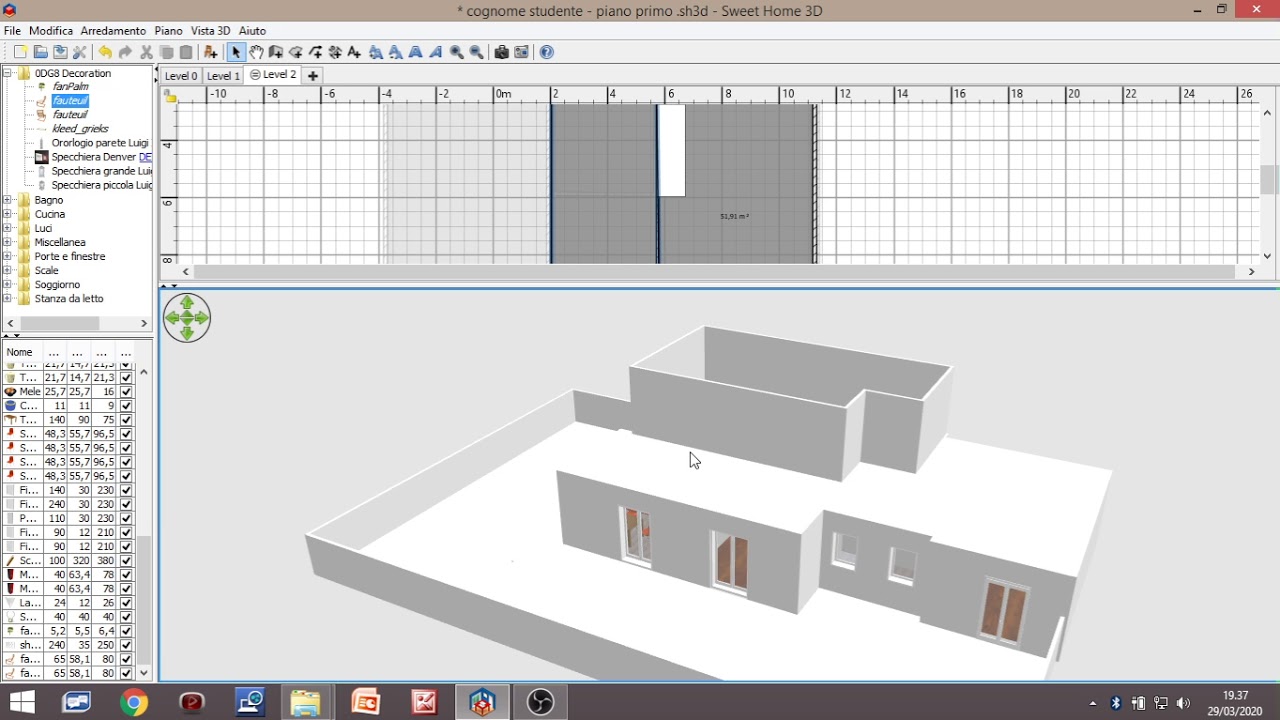This screenshot has height=720, width=1280.
Task: Toggle visibility checkbox for 100 320 380 row
Action: [126, 561]
